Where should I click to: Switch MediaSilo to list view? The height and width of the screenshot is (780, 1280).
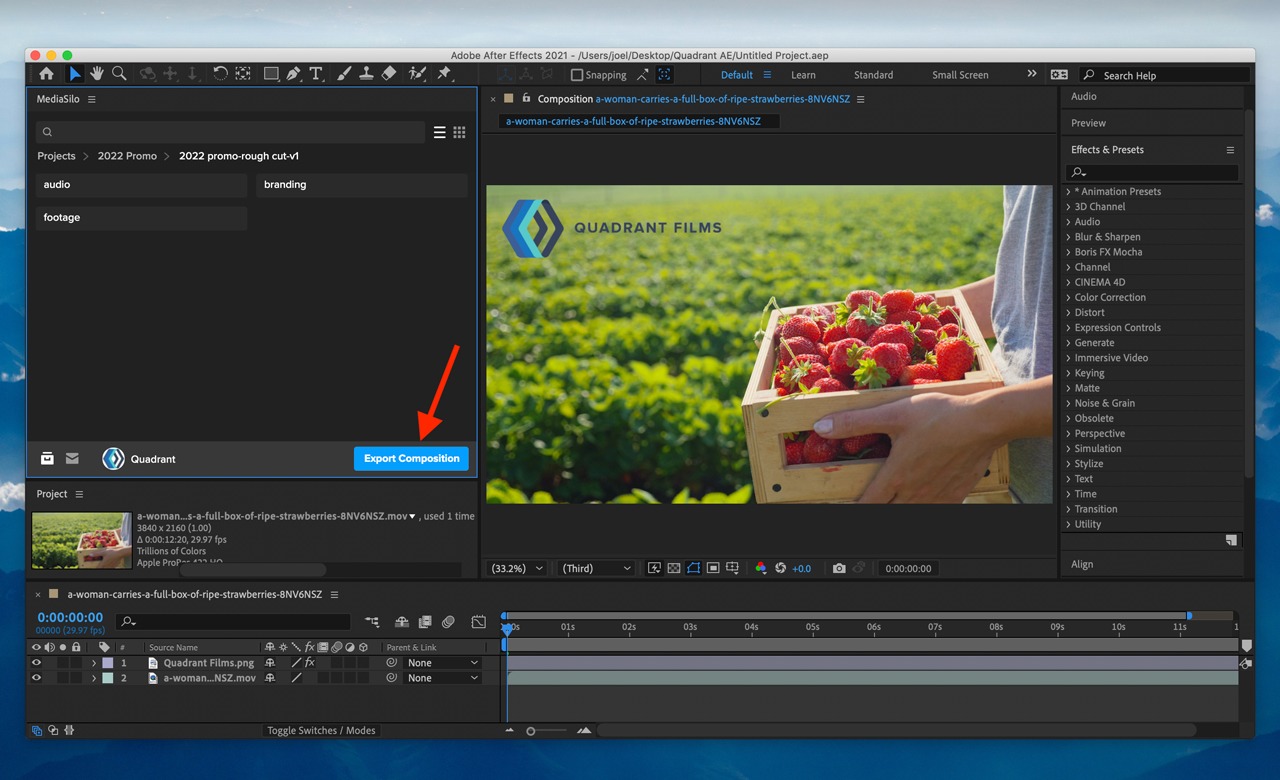pyautogui.click(x=439, y=132)
